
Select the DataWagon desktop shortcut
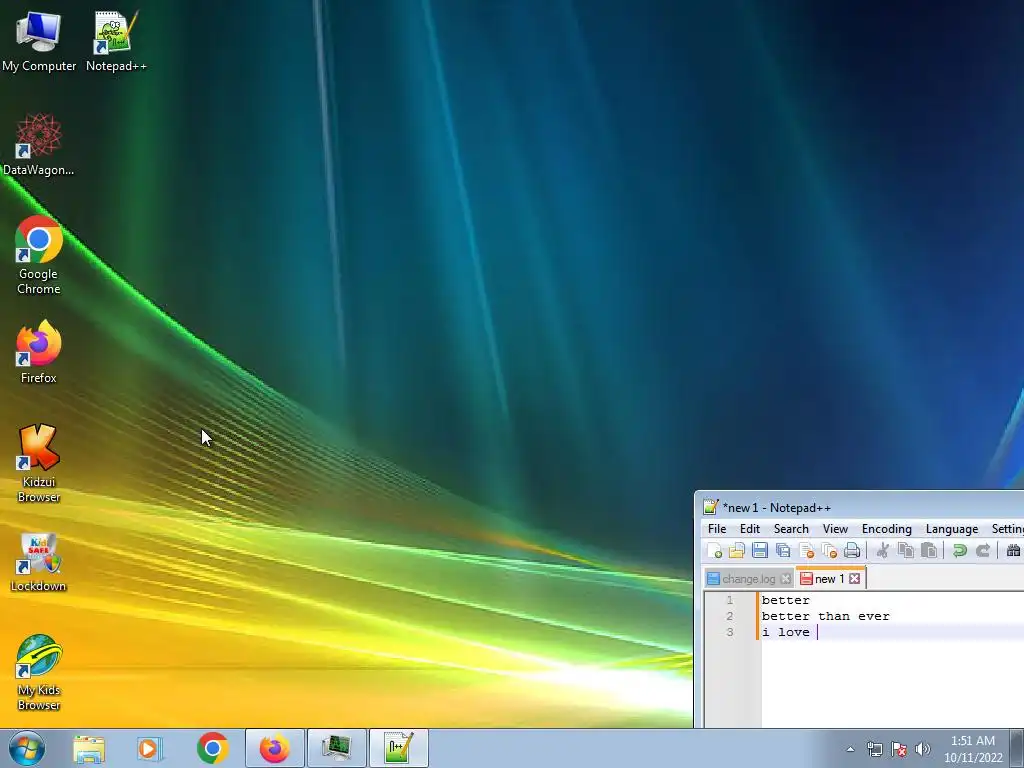pyautogui.click(x=39, y=144)
